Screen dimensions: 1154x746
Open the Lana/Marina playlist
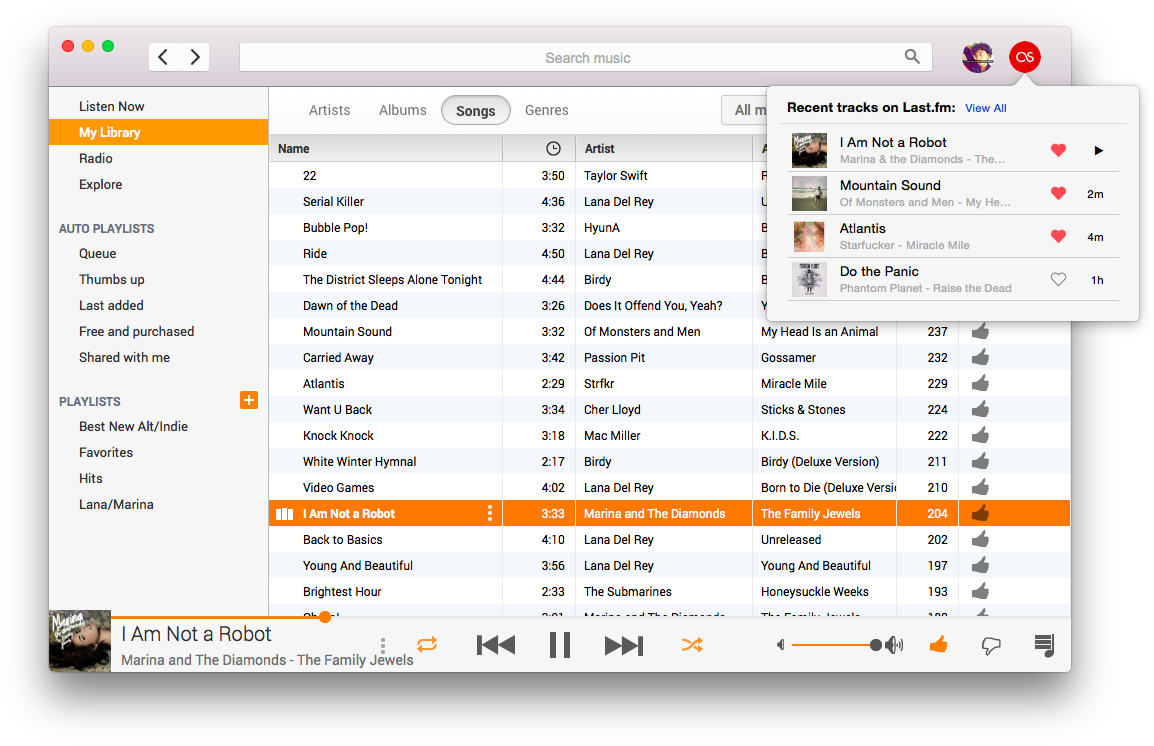[x=158, y=505]
